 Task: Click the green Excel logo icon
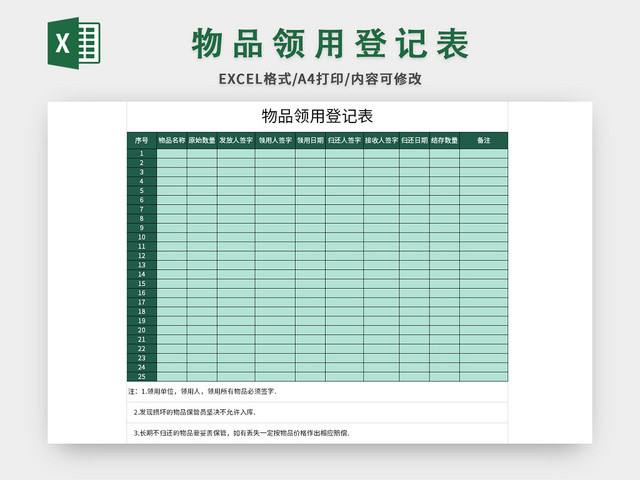pos(74,43)
